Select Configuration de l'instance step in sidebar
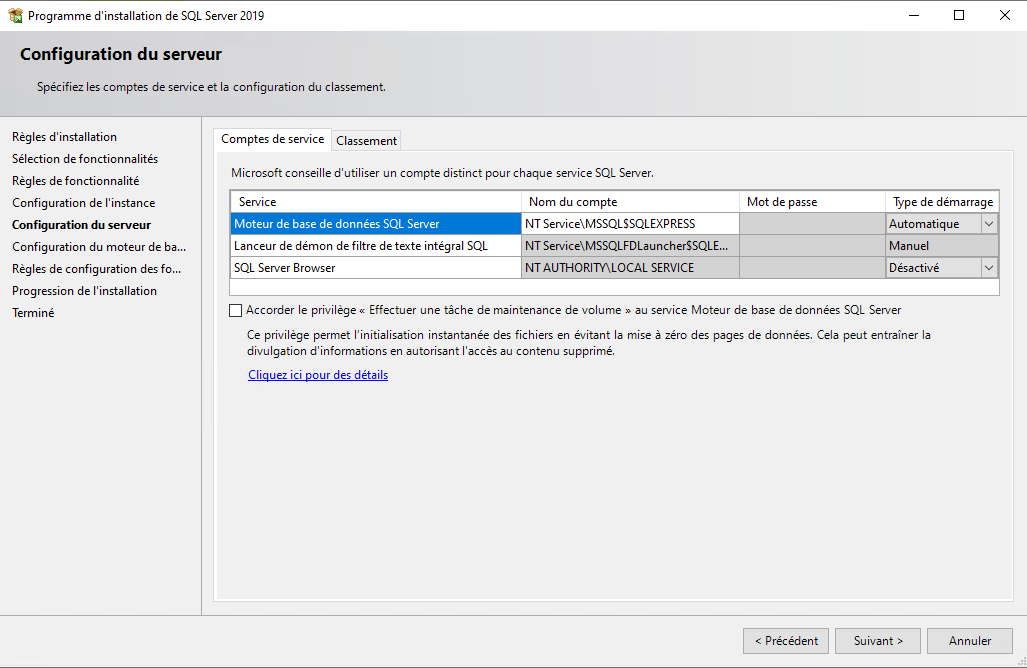The height and width of the screenshot is (668, 1027). tap(83, 203)
